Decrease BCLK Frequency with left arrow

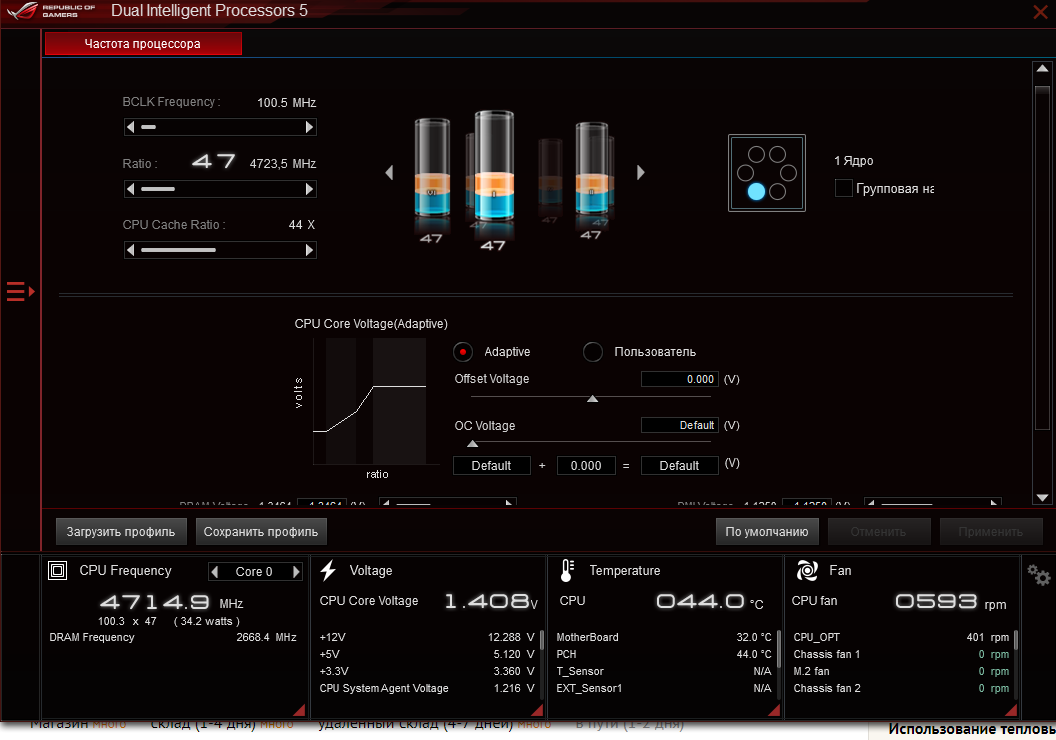[x=131, y=127]
